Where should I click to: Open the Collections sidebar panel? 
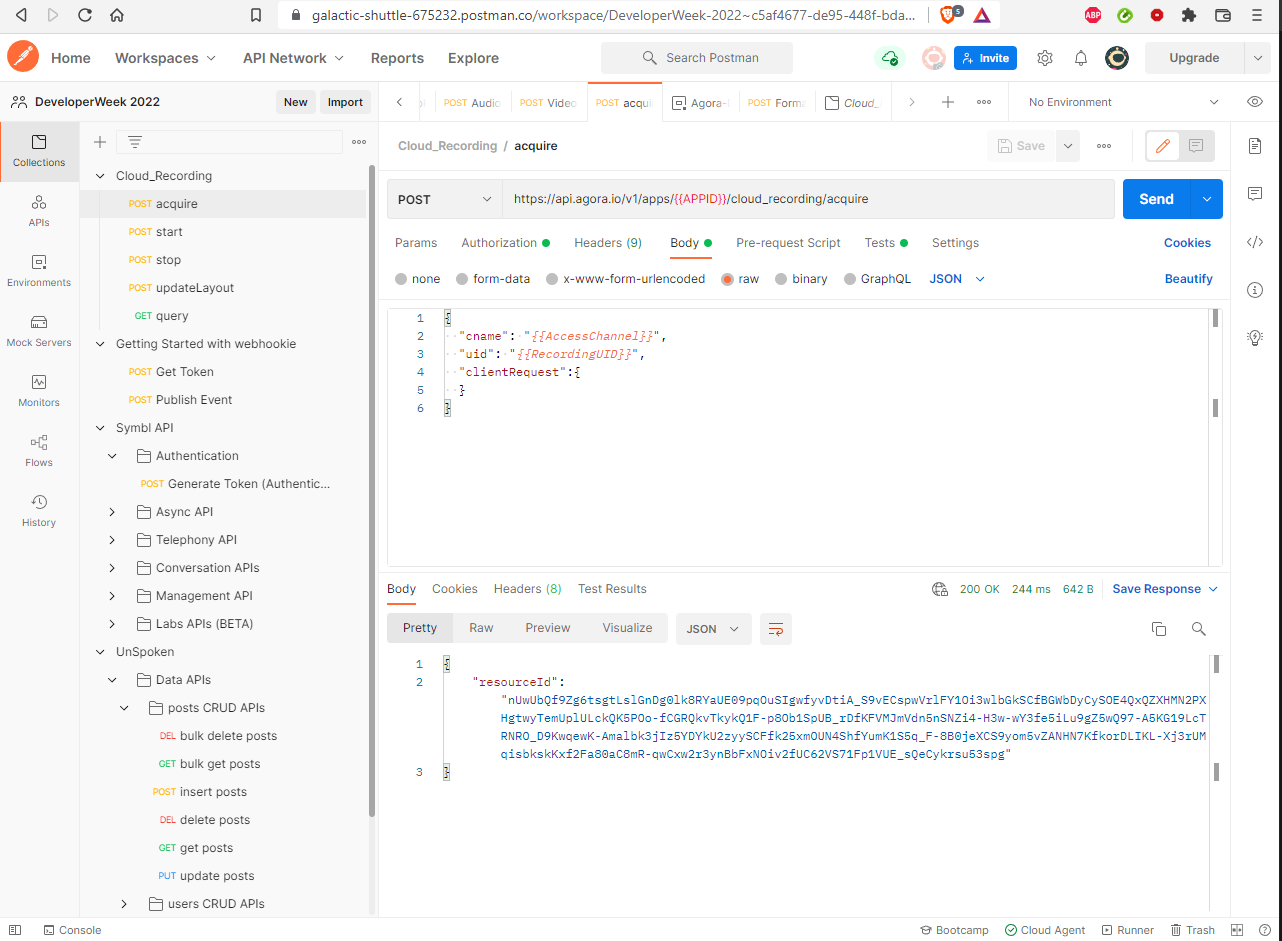click(39, 150)
